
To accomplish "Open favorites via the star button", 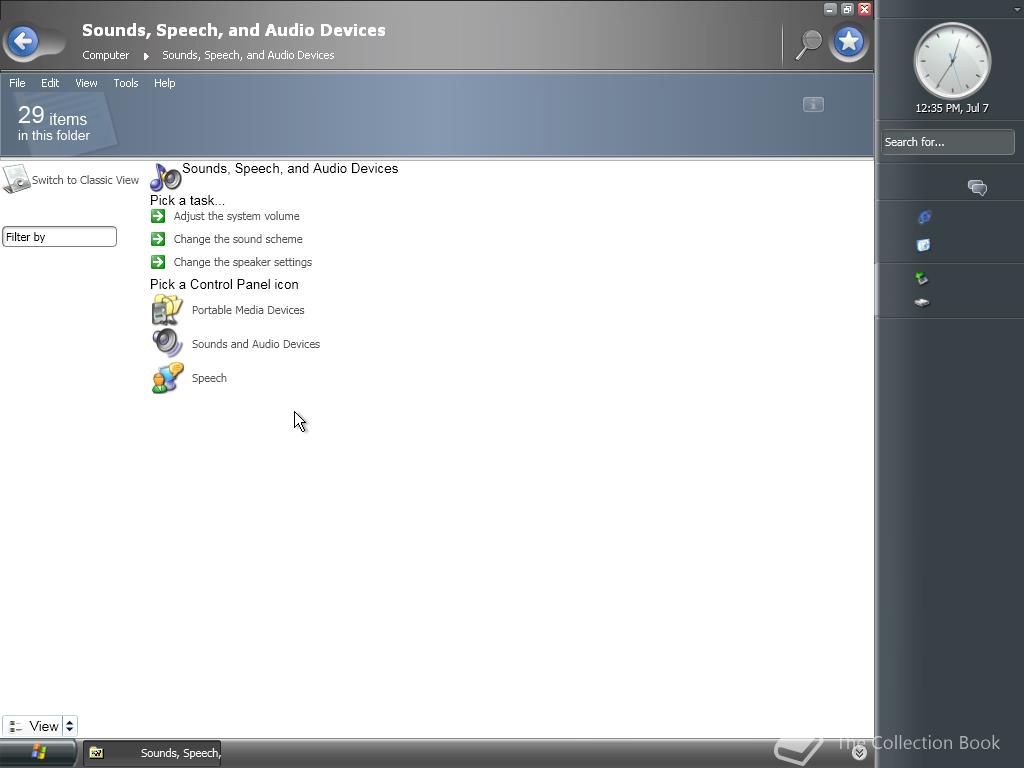I will click(848, 42).
